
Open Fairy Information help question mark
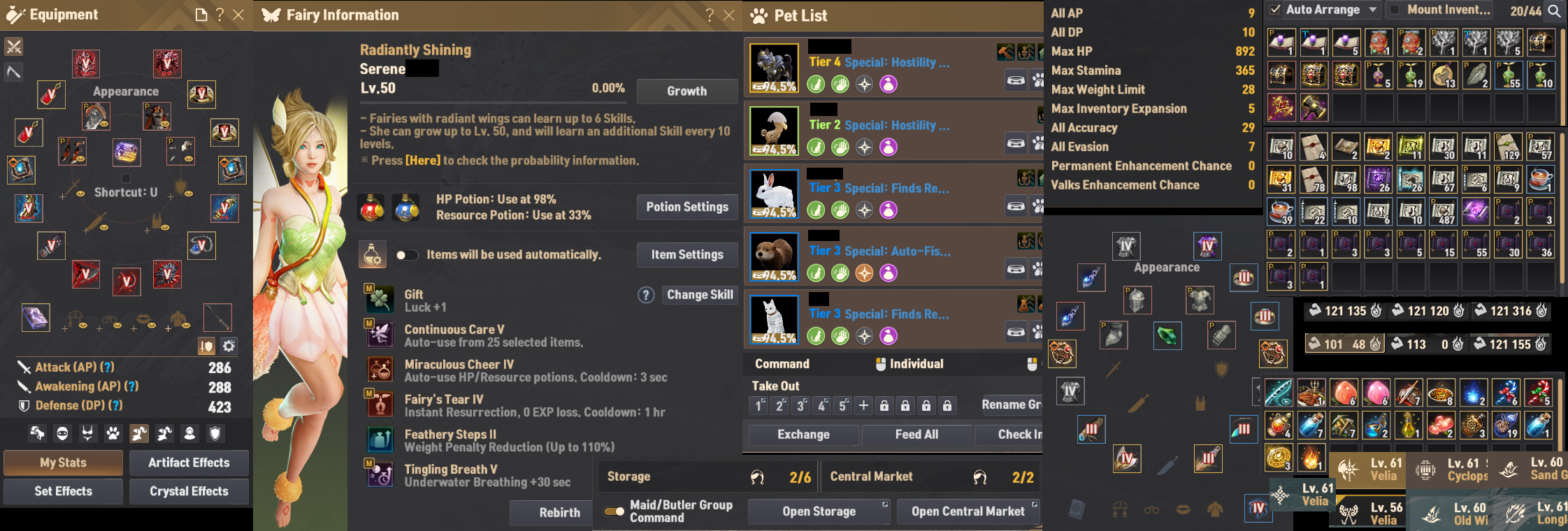(710, 15)
